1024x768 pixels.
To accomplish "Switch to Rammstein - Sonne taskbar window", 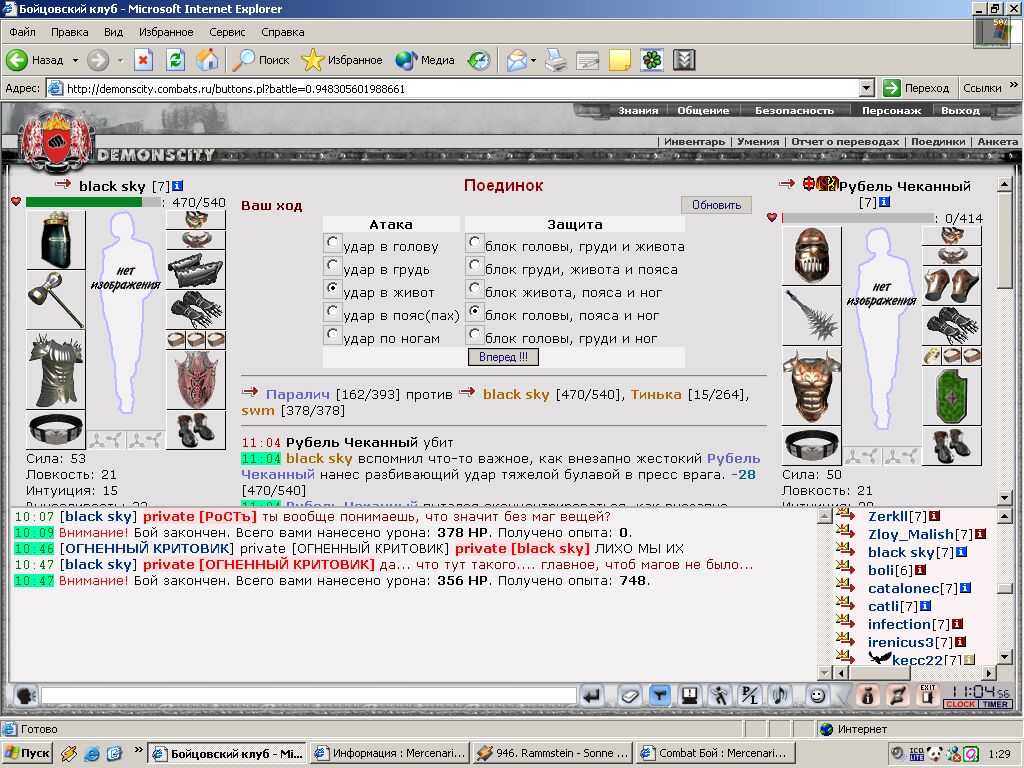I will [554, 753].
